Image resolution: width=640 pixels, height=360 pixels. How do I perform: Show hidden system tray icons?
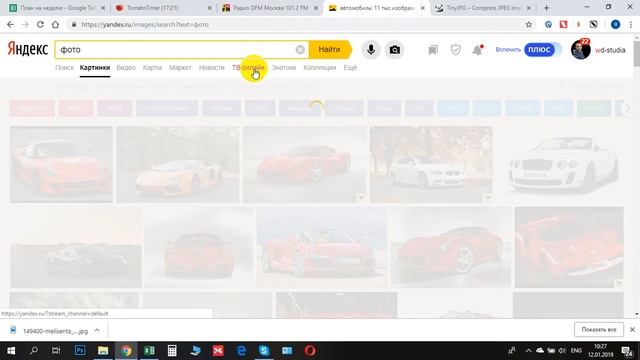(x=529, y=351)
